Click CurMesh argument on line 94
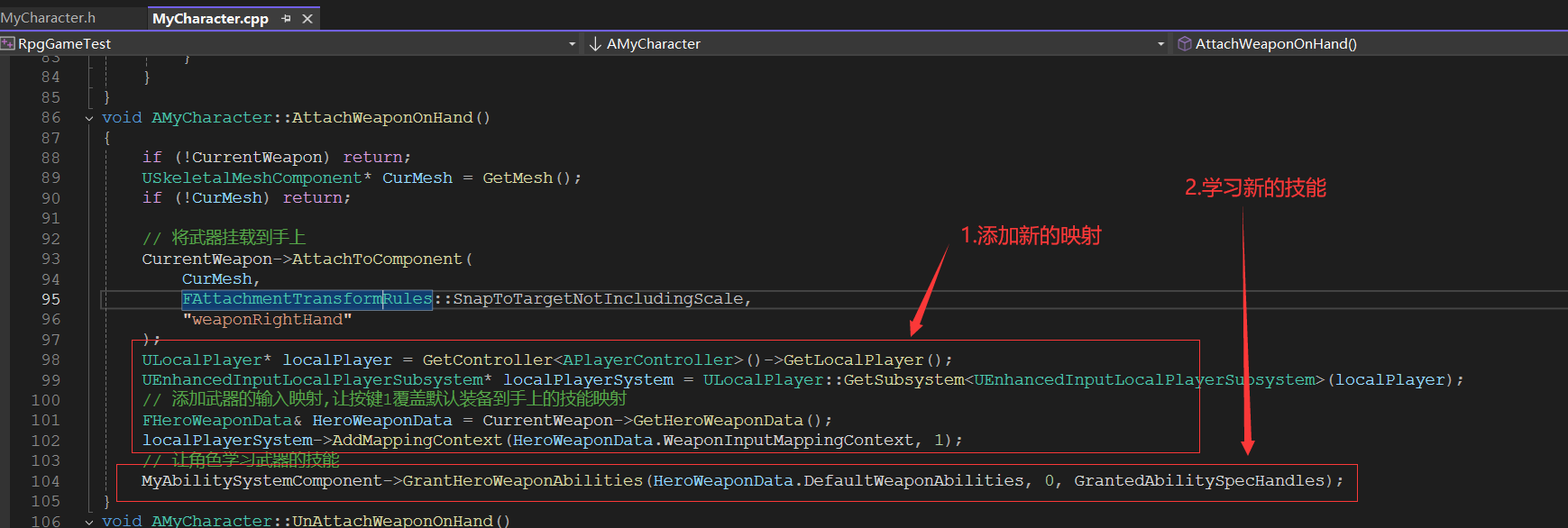The height and width of the screenshot is (528, 1568). click(216, 279)
